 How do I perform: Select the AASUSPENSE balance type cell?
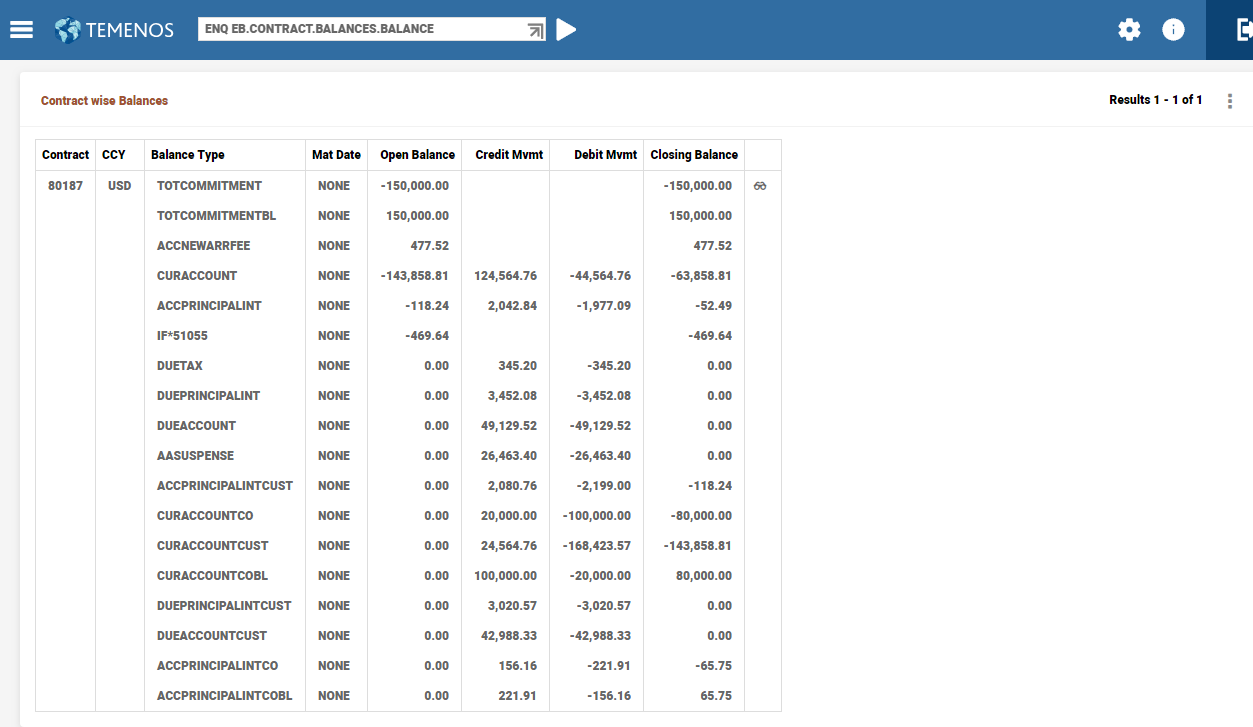(x=195, y=456)
